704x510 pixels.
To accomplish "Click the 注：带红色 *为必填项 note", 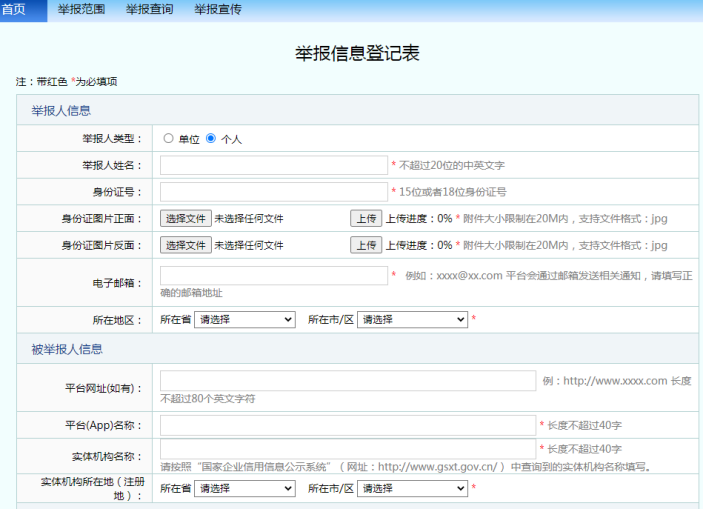I will pos(66,82).
